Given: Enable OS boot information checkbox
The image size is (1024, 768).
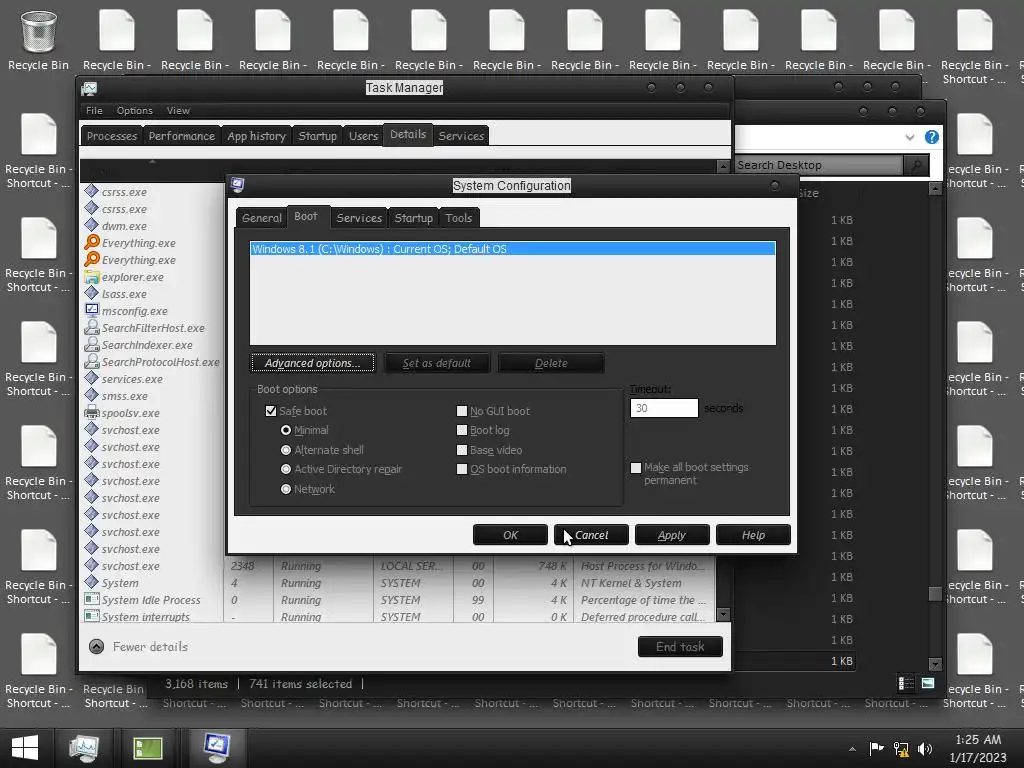Looking at the screenshot, I should (x=462, y=469).
